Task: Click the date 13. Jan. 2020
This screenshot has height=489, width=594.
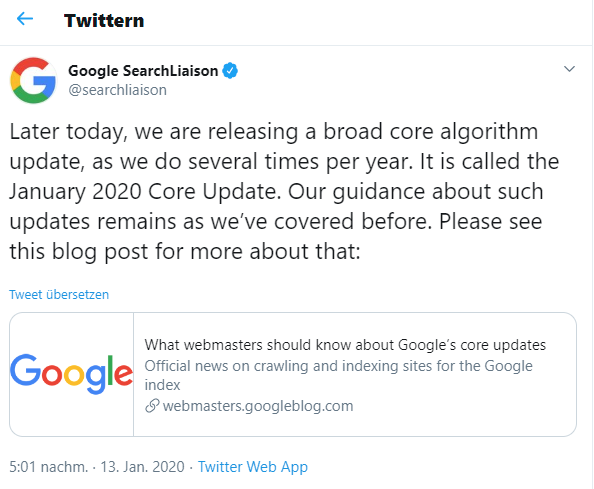Action: (x=142, y=467)
